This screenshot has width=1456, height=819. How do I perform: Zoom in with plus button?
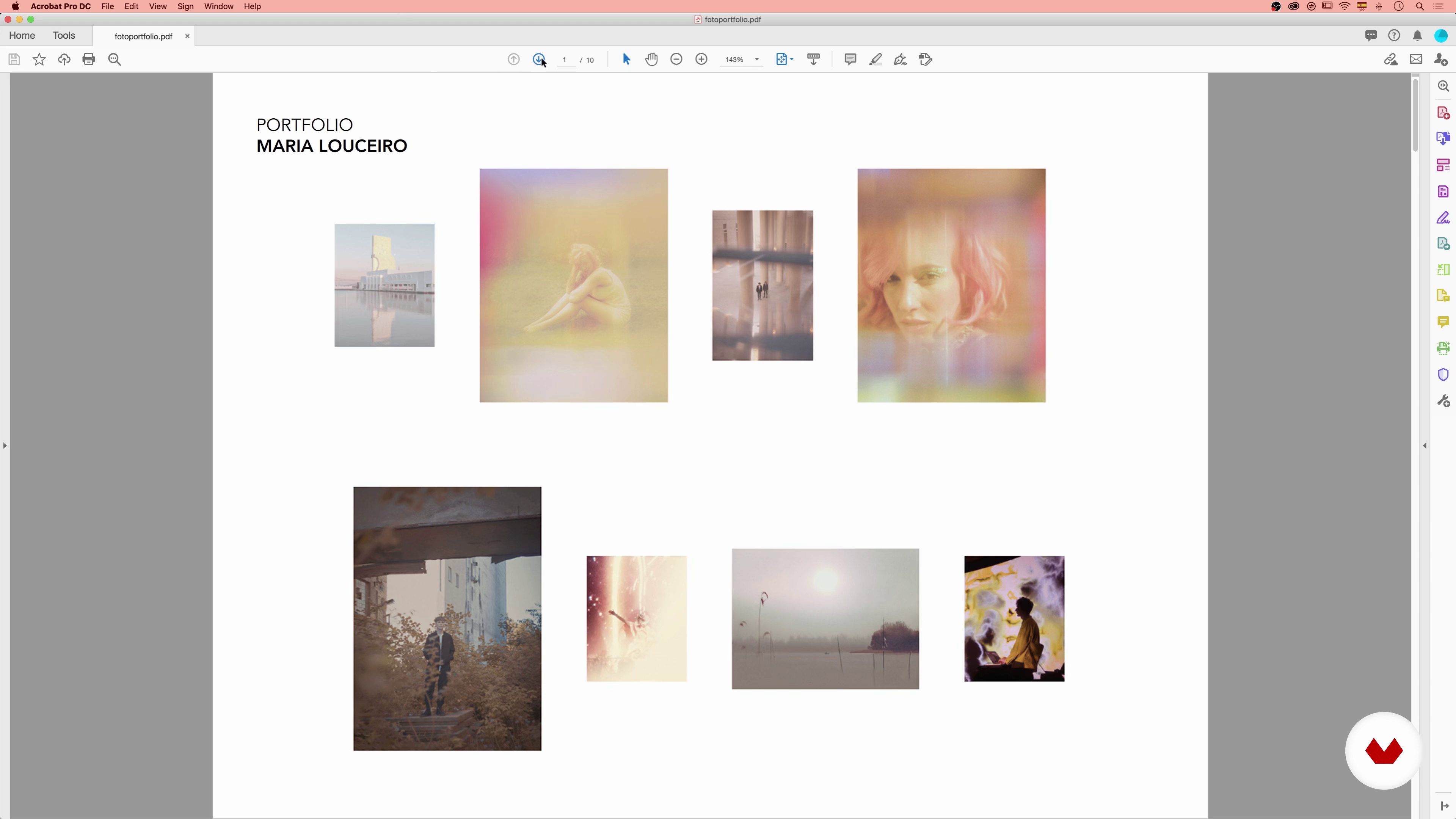pos(701,60)
